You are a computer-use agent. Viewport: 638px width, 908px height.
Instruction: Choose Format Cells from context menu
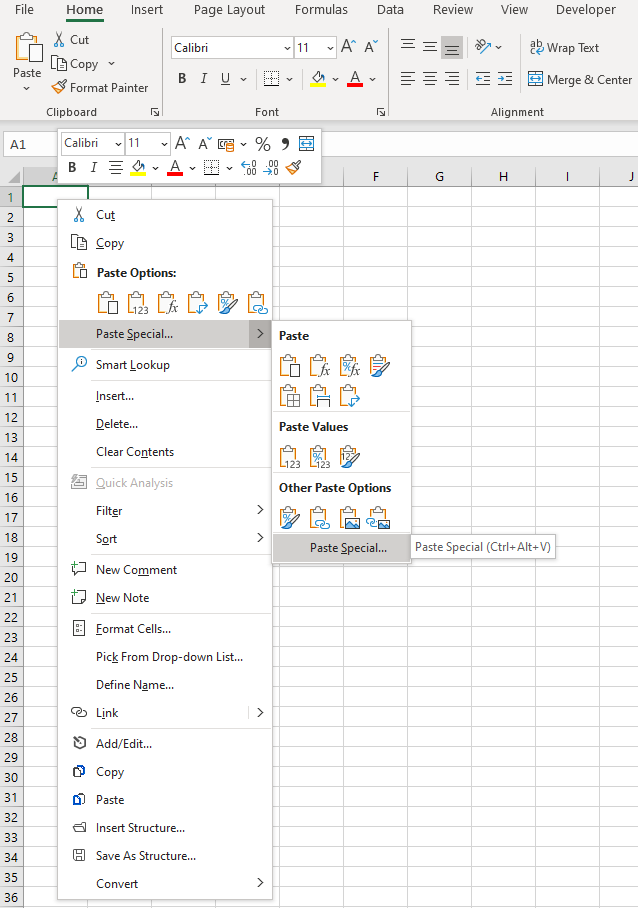click(133, 629)
